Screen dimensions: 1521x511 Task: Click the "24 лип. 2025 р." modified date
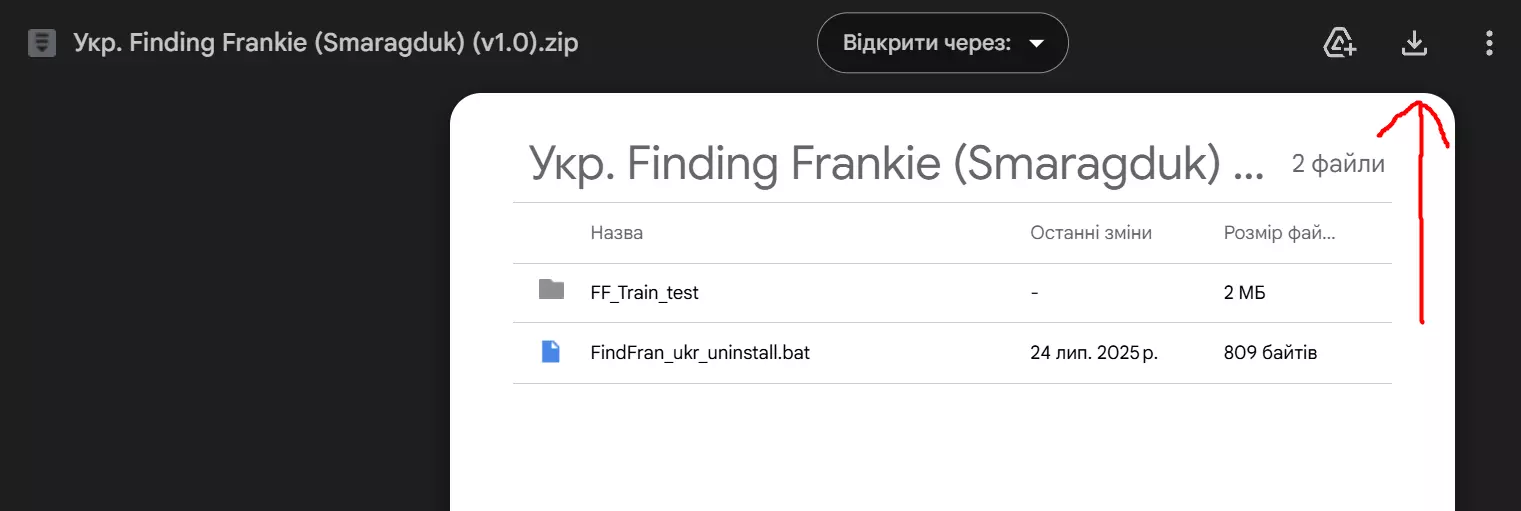click(1093, 353)
